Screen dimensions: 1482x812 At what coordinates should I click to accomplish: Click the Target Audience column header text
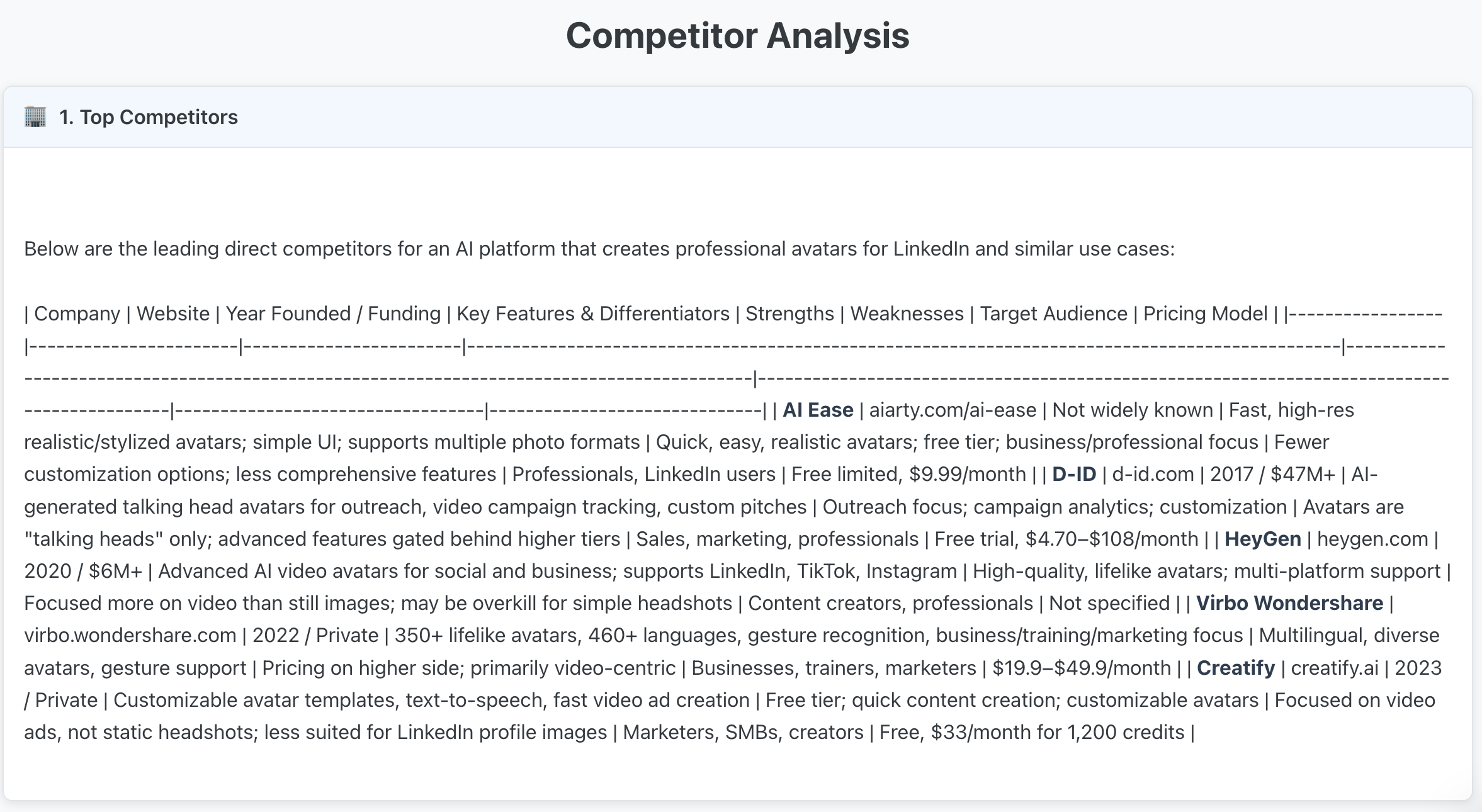tap(1053, 313)
